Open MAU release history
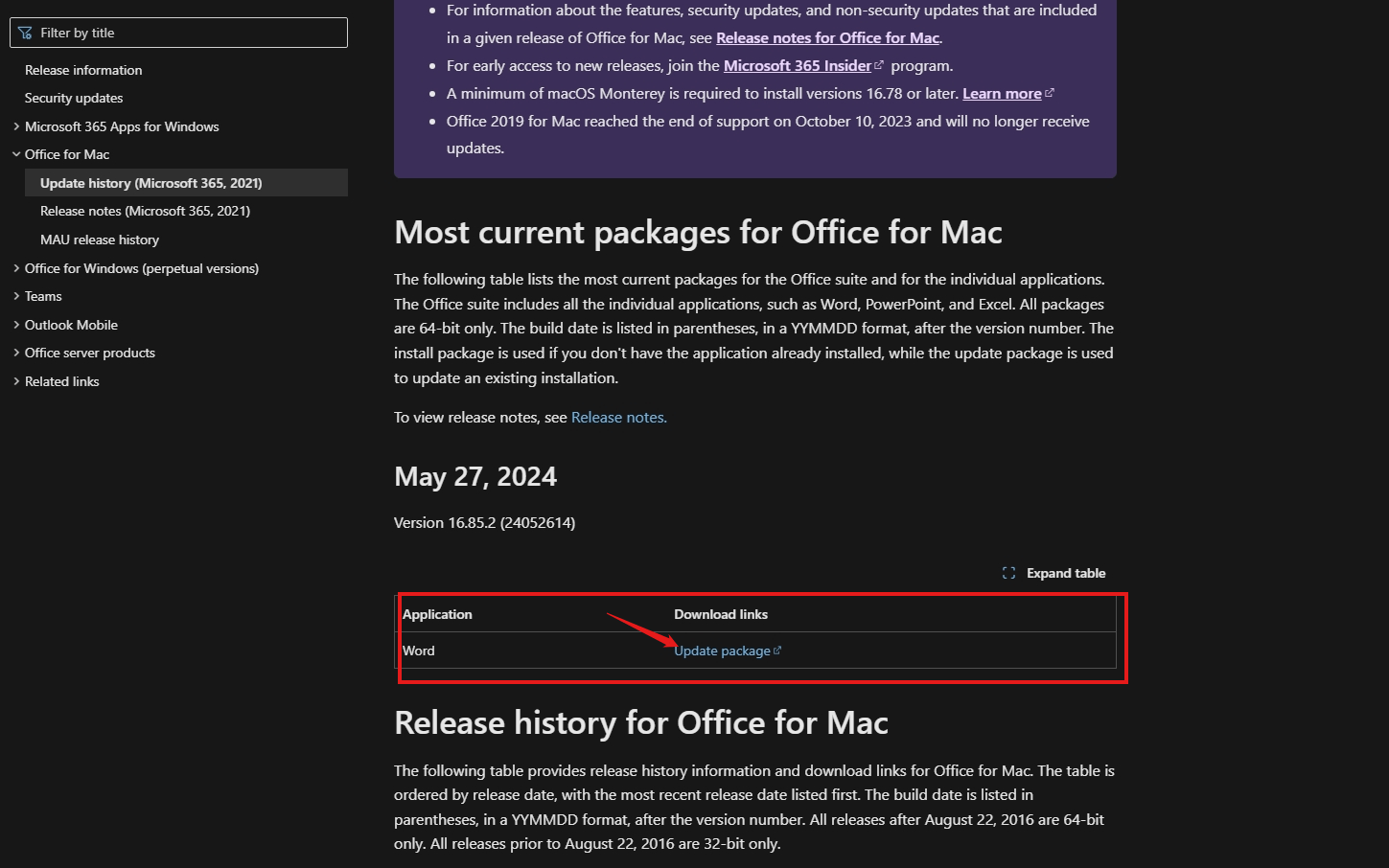1389x868 pixels. [100, 240]
